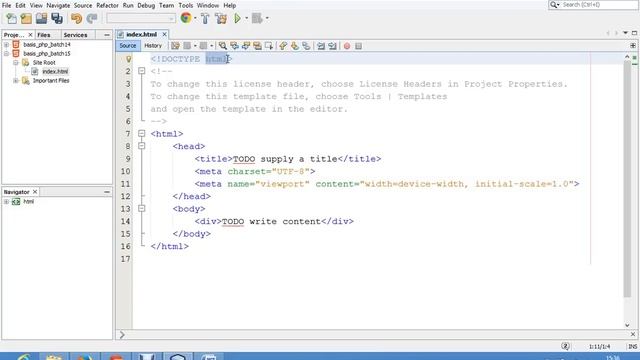Collapse the comment fold on line 2

pyautogui.click(x=141, y=71)
